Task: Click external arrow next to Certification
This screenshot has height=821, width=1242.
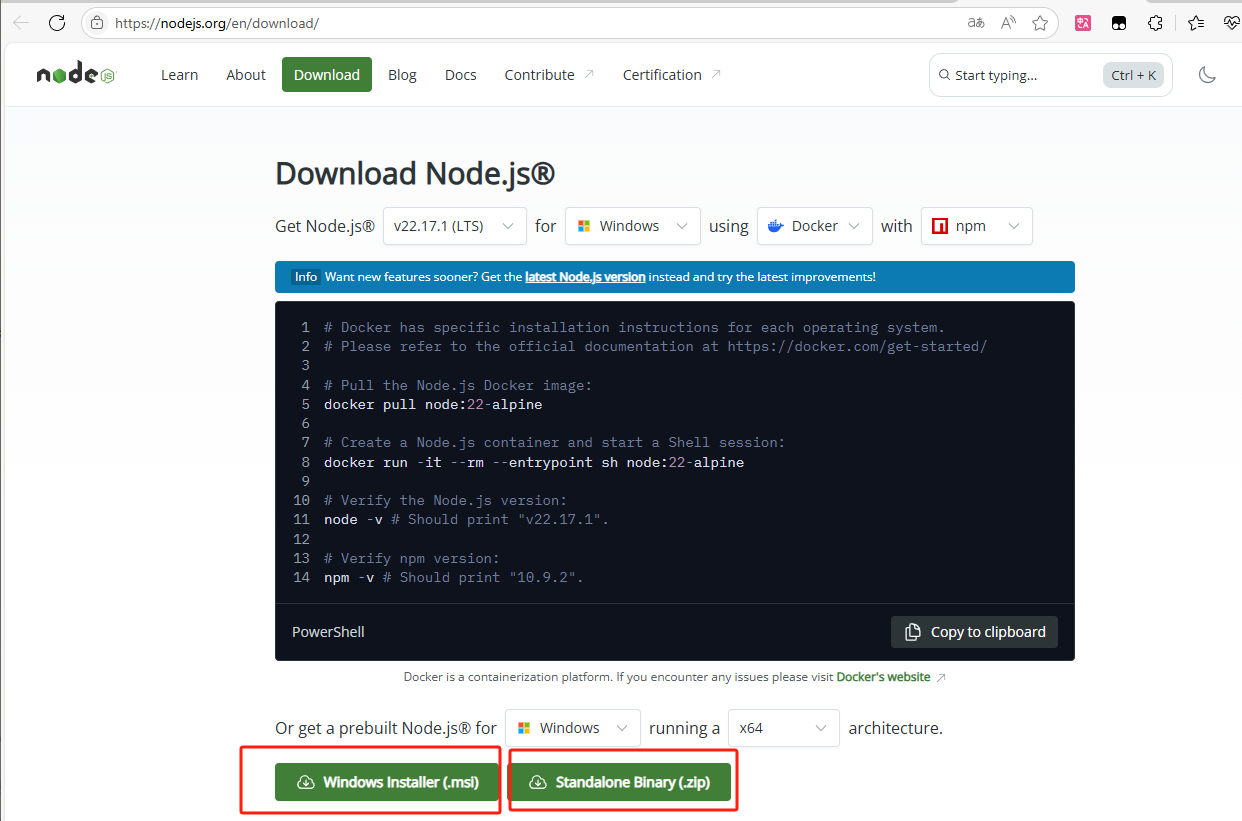Action: point(716,74)
